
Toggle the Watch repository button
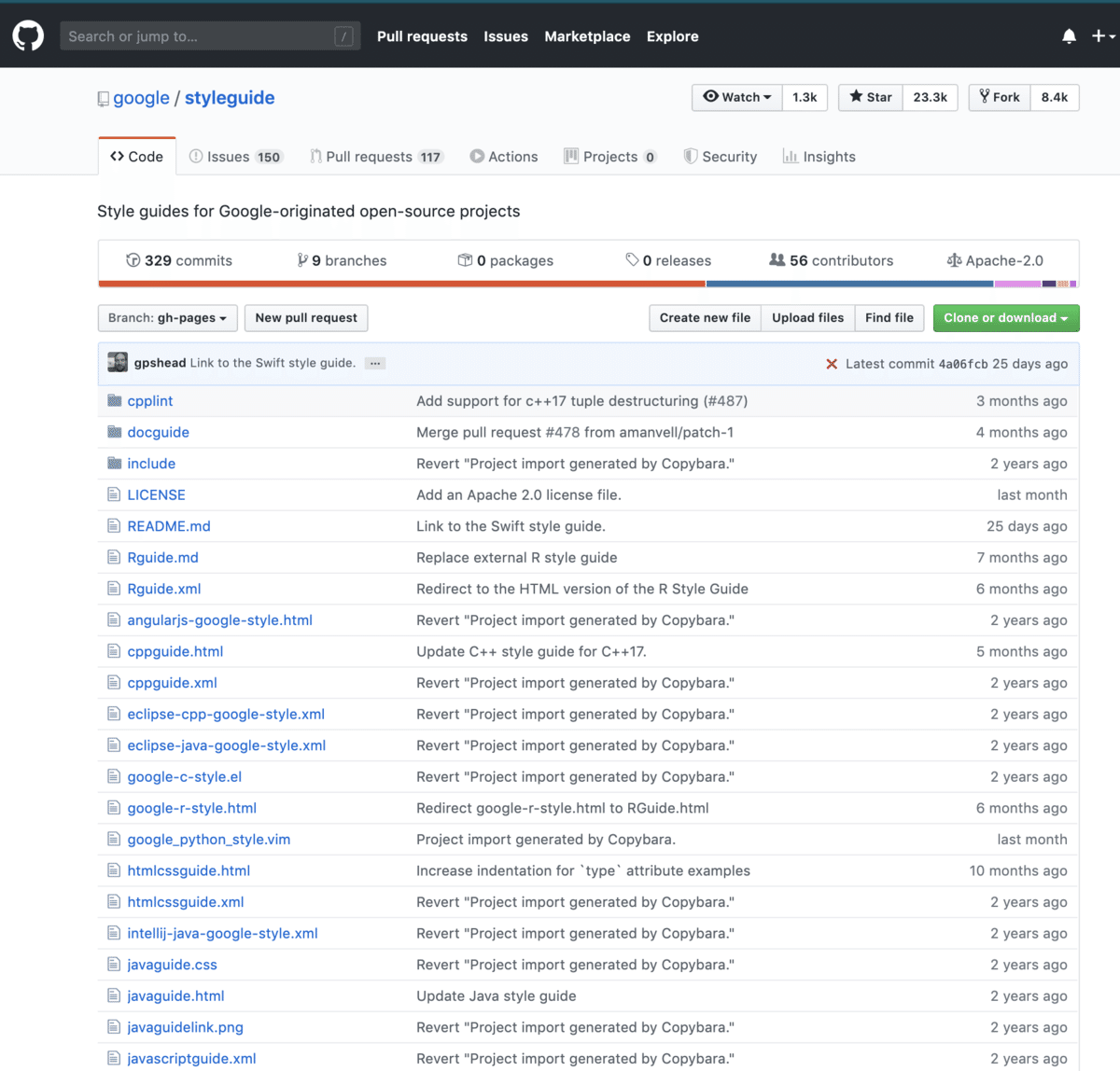(737, 97)
